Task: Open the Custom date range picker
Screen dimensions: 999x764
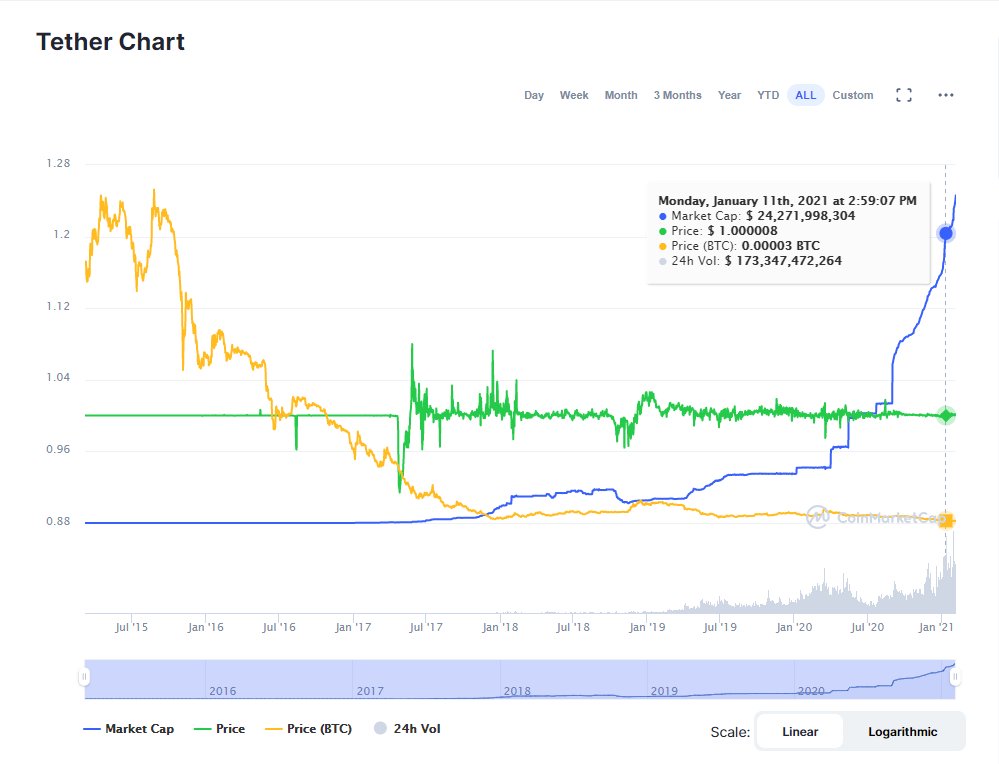Action: pyautogui.click(x=852, y=95)
